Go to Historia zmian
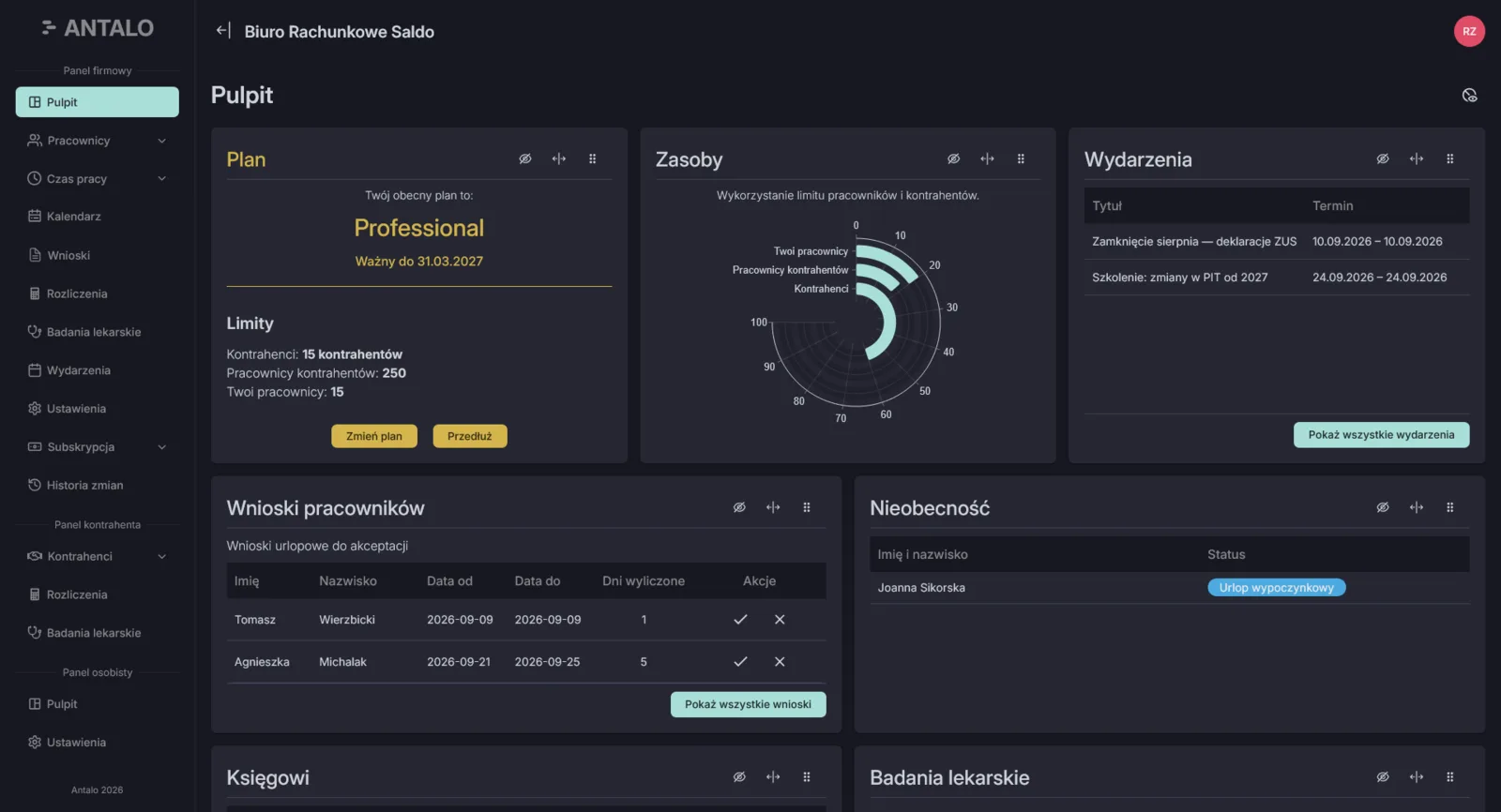This screenshot has width=1501, height=812. tap(98, 486)
